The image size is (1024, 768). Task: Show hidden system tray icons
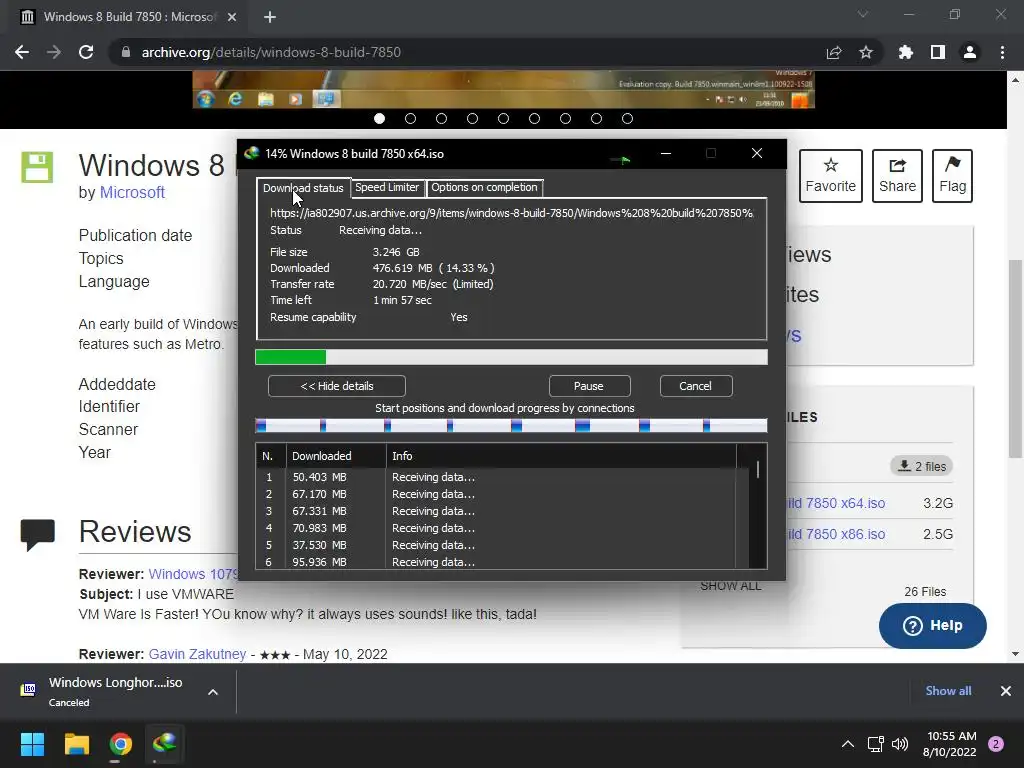point(848,744)
